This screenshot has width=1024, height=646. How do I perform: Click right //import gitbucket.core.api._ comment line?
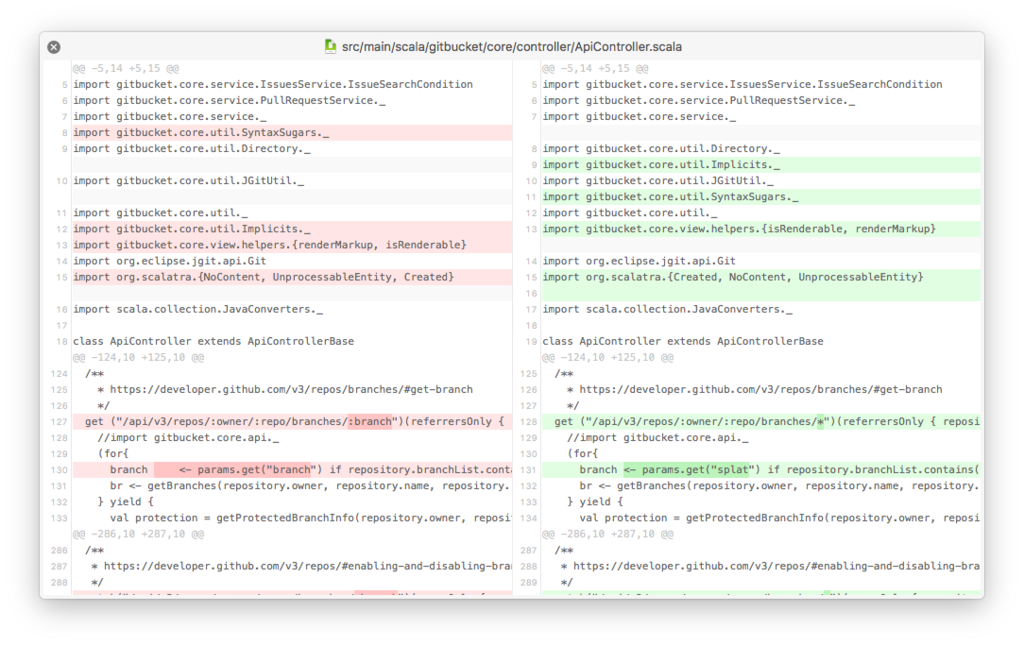click(x=658, y=438)
